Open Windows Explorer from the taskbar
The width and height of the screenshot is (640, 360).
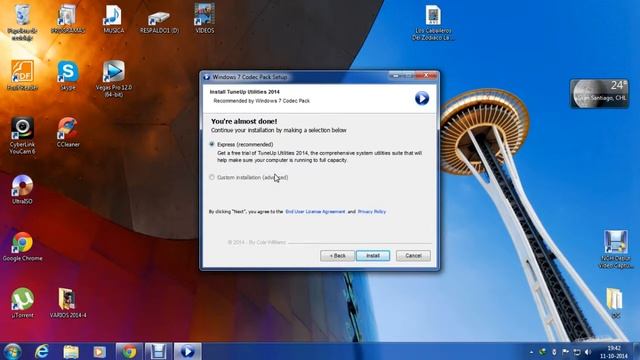point(71,351)
